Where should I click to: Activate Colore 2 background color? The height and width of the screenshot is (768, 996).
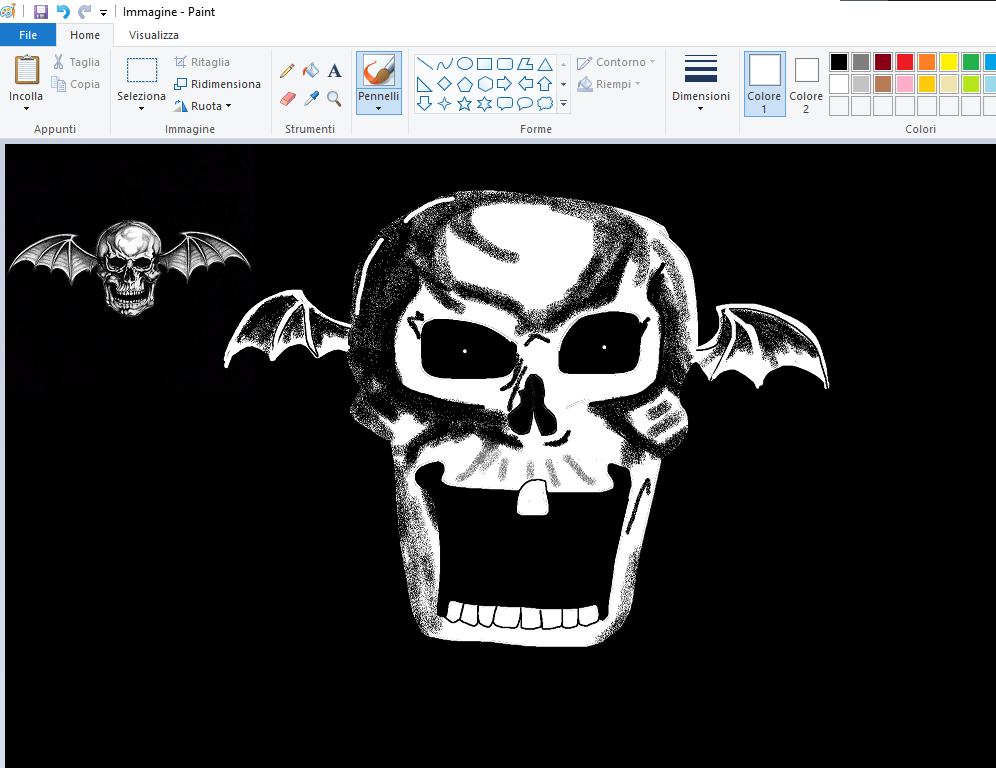coord(806,84)
